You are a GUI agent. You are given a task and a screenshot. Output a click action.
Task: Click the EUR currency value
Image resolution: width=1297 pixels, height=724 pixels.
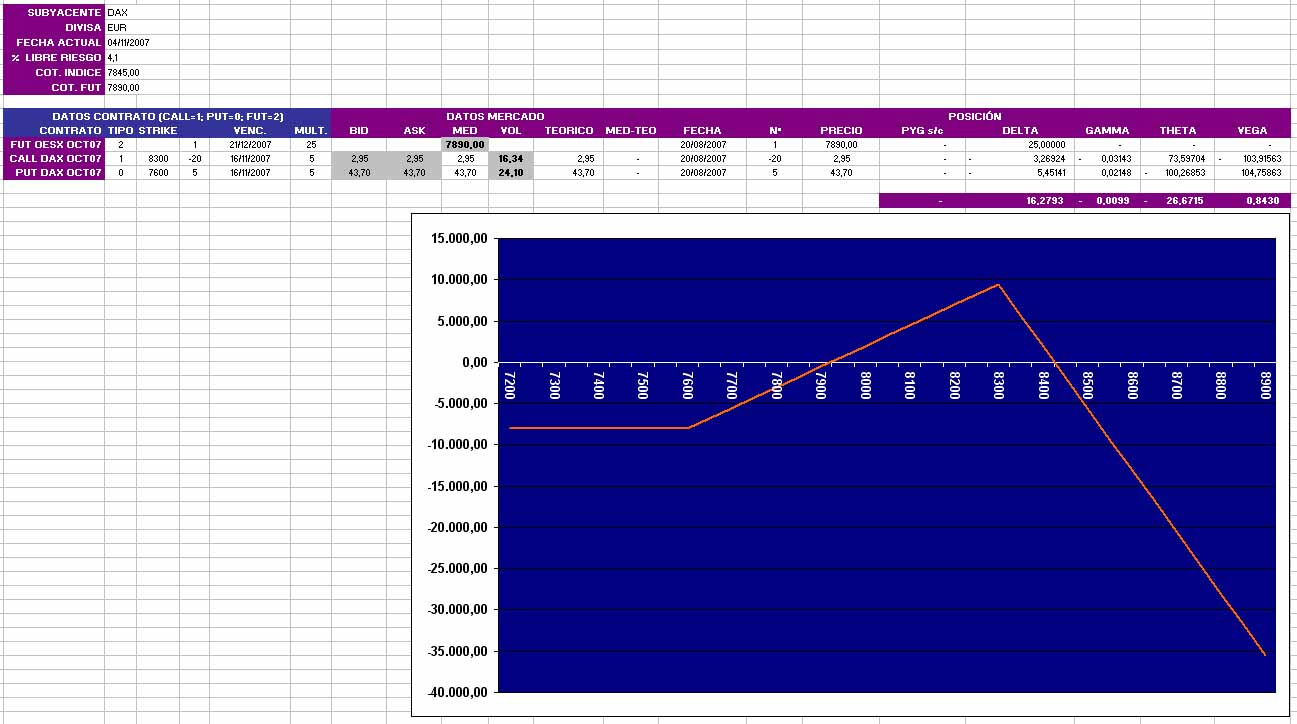tap(116, 28)
